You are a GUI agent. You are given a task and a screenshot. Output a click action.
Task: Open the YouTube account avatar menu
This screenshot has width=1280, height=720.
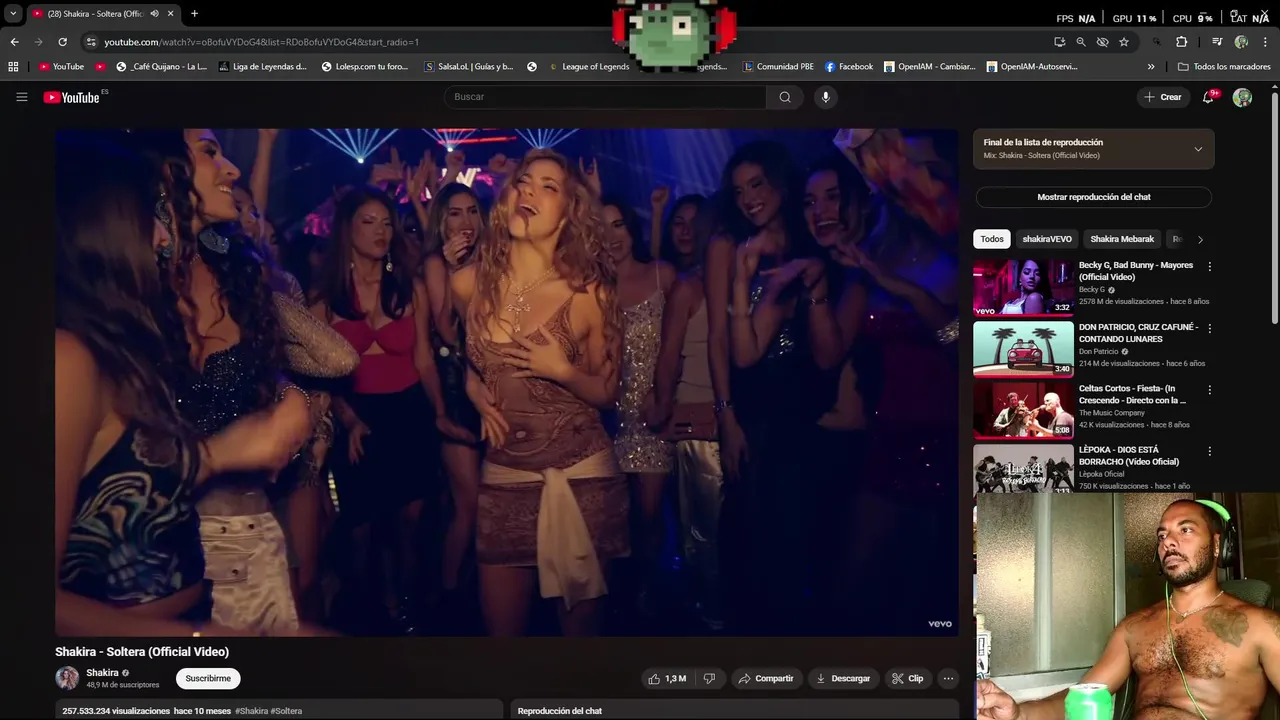[x=1242, y=97]
